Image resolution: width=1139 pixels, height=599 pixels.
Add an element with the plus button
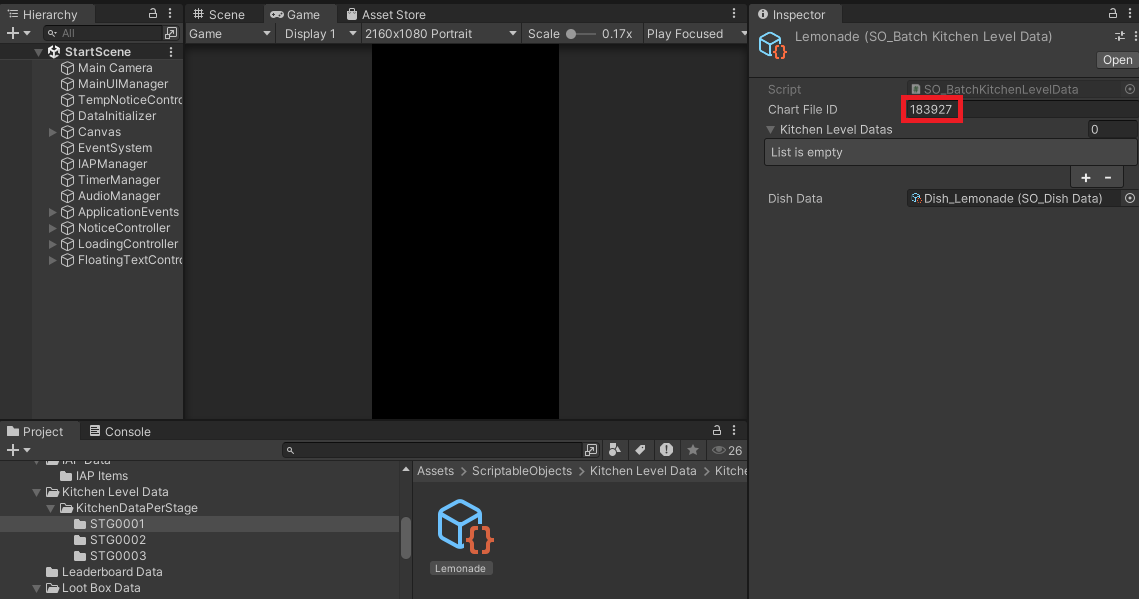click(x=1085, y=178)
